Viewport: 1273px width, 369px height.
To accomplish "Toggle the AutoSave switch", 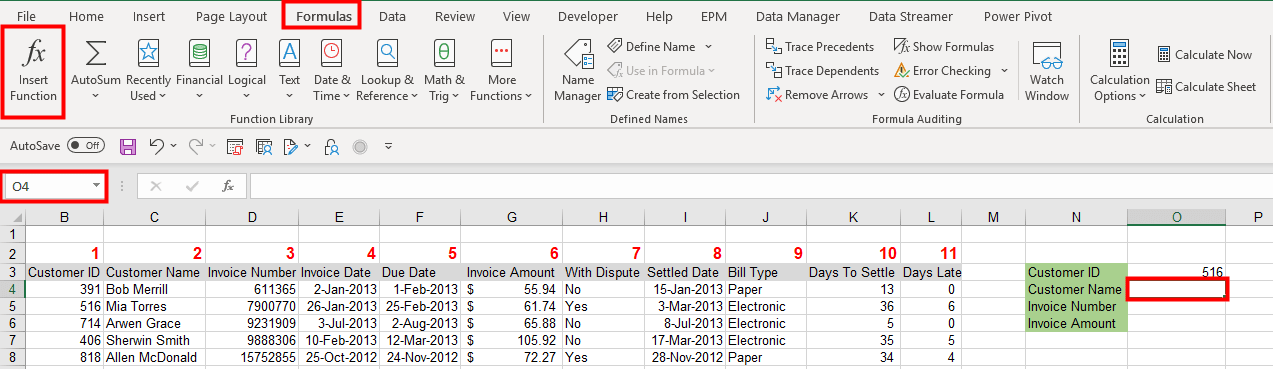I will click(86, 146).
